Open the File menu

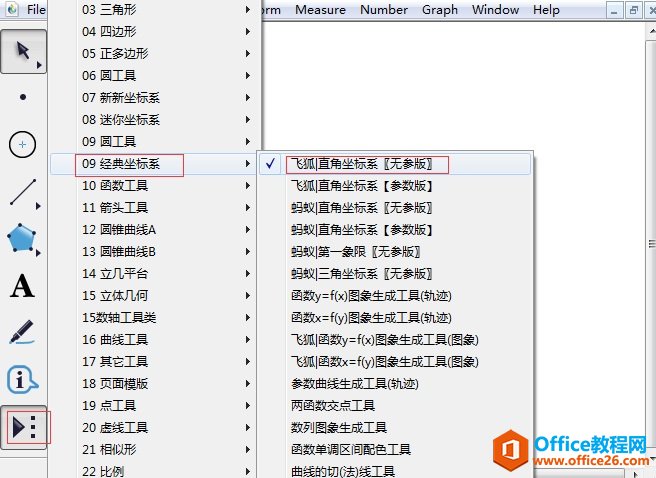[x=36, y=10]
